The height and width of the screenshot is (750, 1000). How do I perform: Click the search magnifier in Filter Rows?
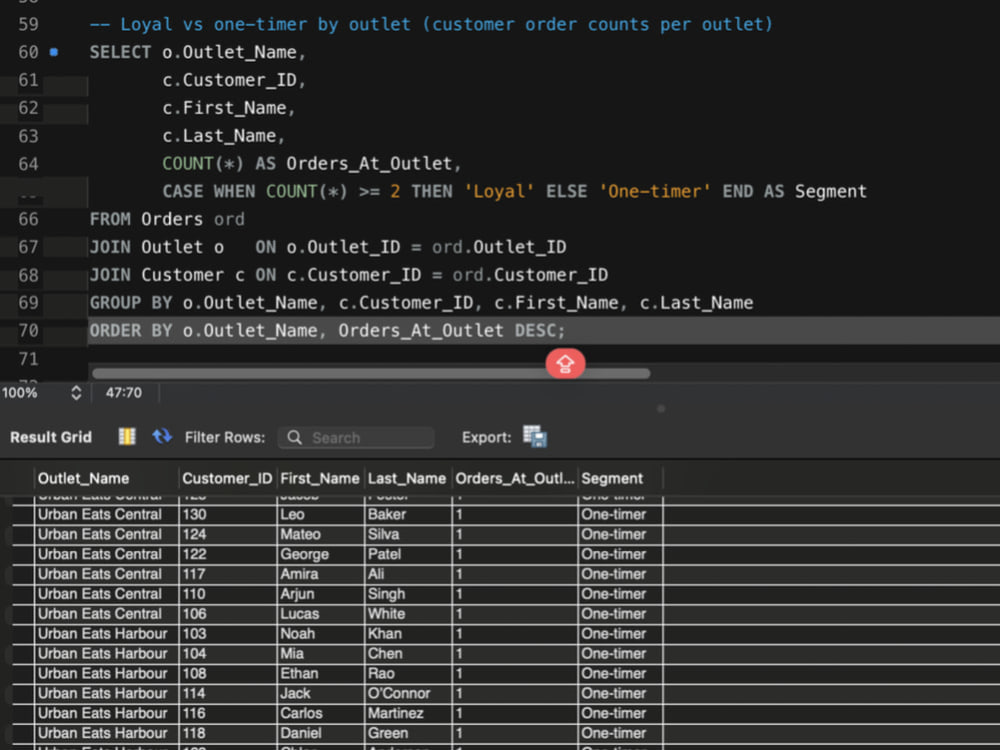point(294,437)
